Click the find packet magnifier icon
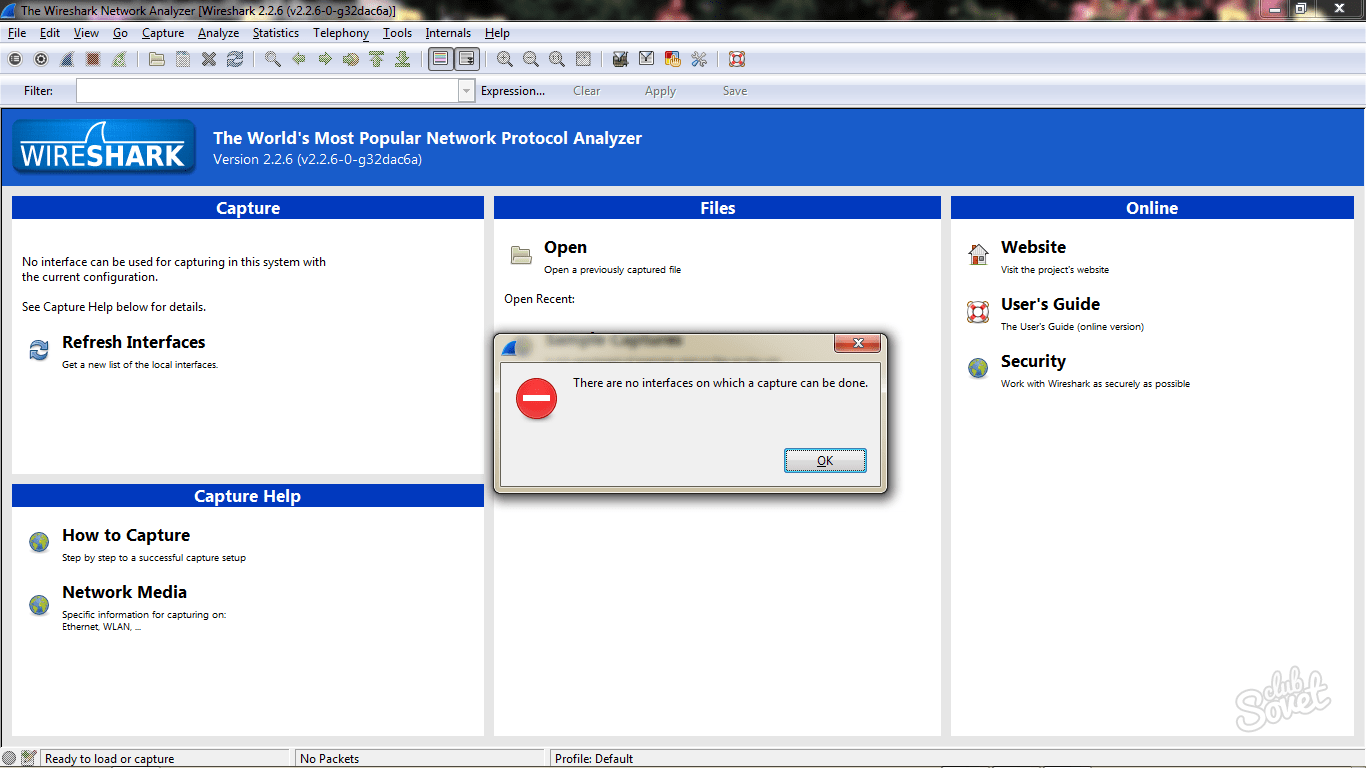This screenshot has width=1366, height=768. coord(272,59)
